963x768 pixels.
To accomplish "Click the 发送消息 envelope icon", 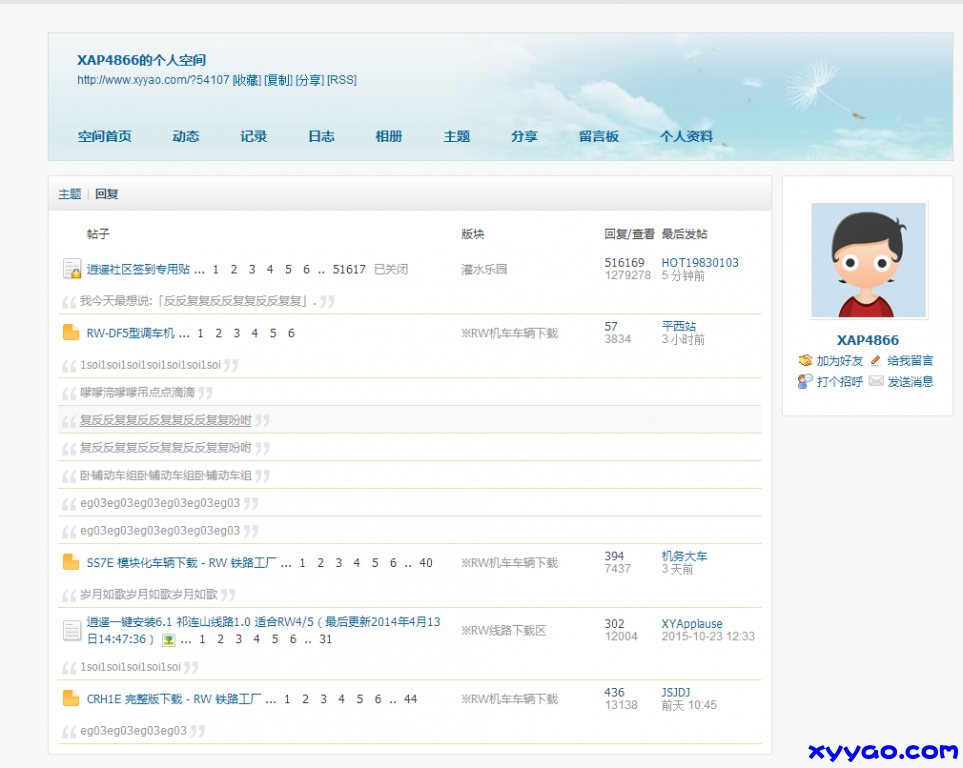I will 876,382.
